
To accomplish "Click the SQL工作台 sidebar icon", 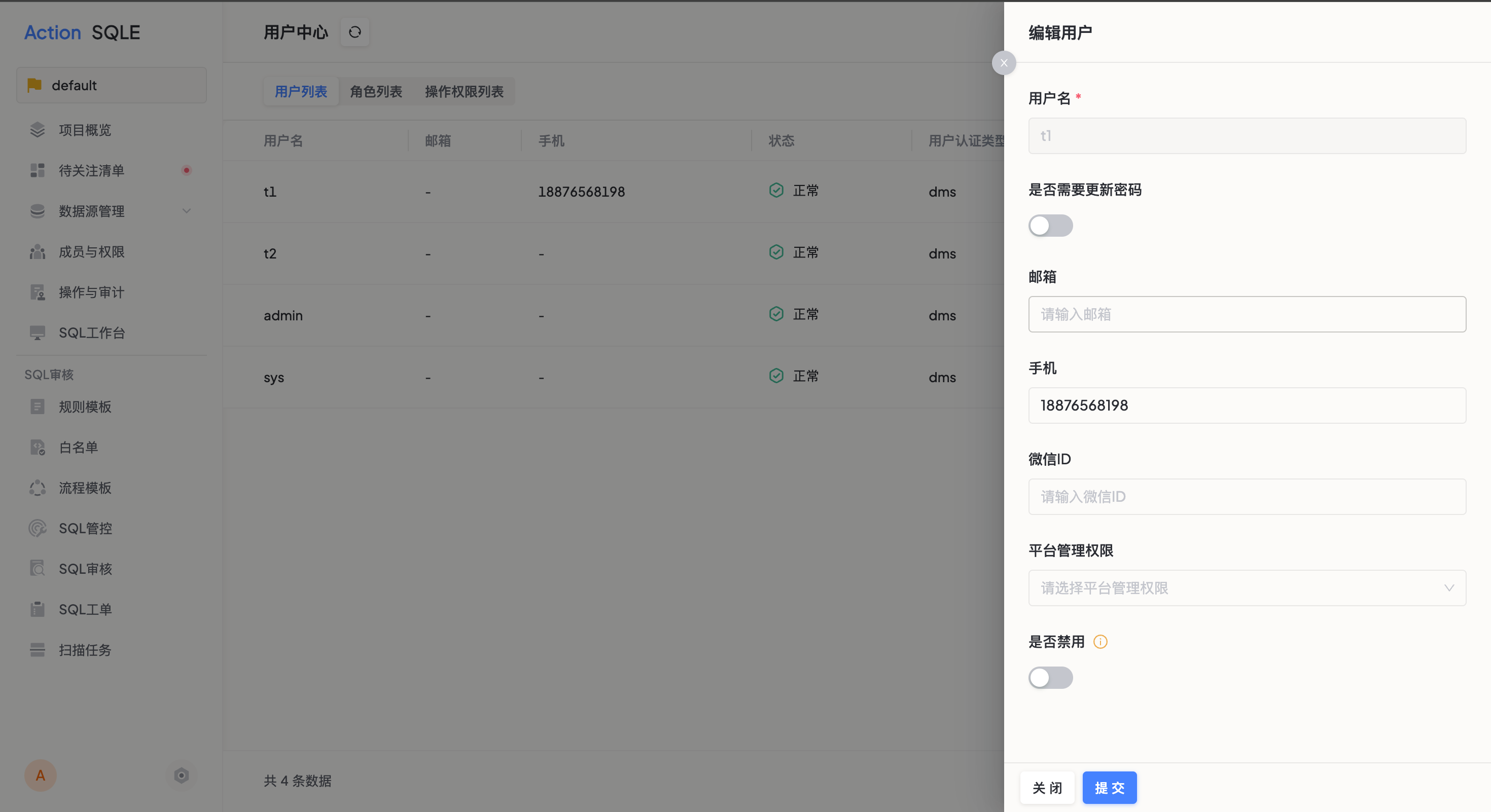I will [37, 332].
